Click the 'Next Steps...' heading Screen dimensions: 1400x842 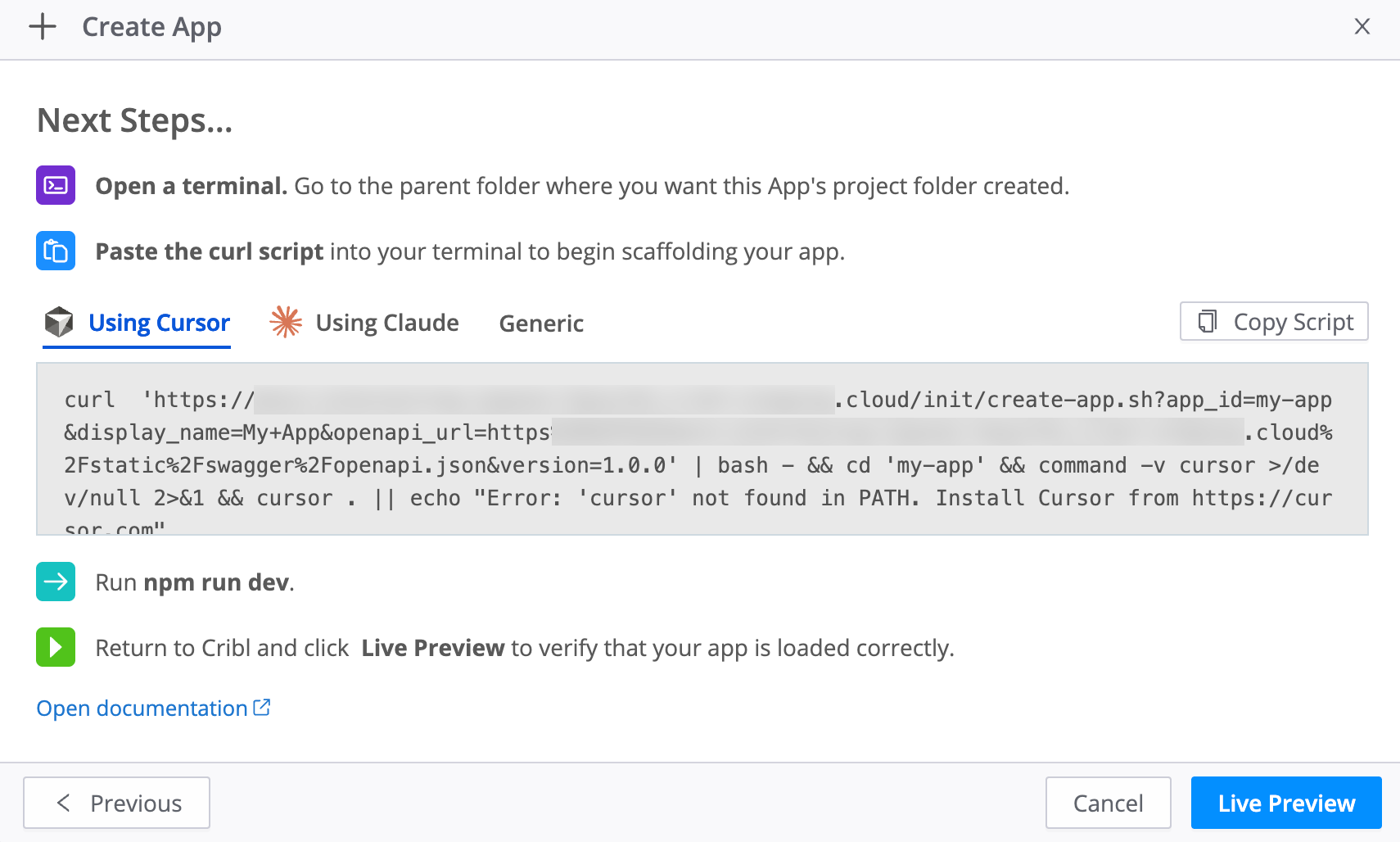point(135,120)
